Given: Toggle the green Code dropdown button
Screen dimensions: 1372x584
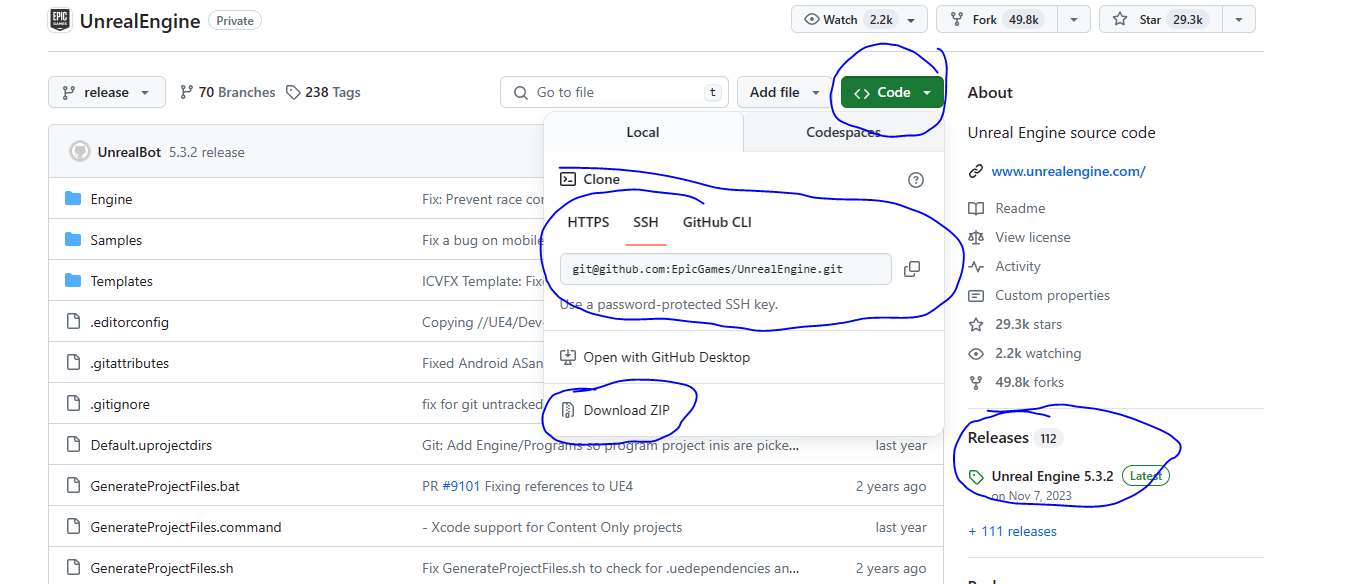Looking at the screenshot, I should click(892, 92).
